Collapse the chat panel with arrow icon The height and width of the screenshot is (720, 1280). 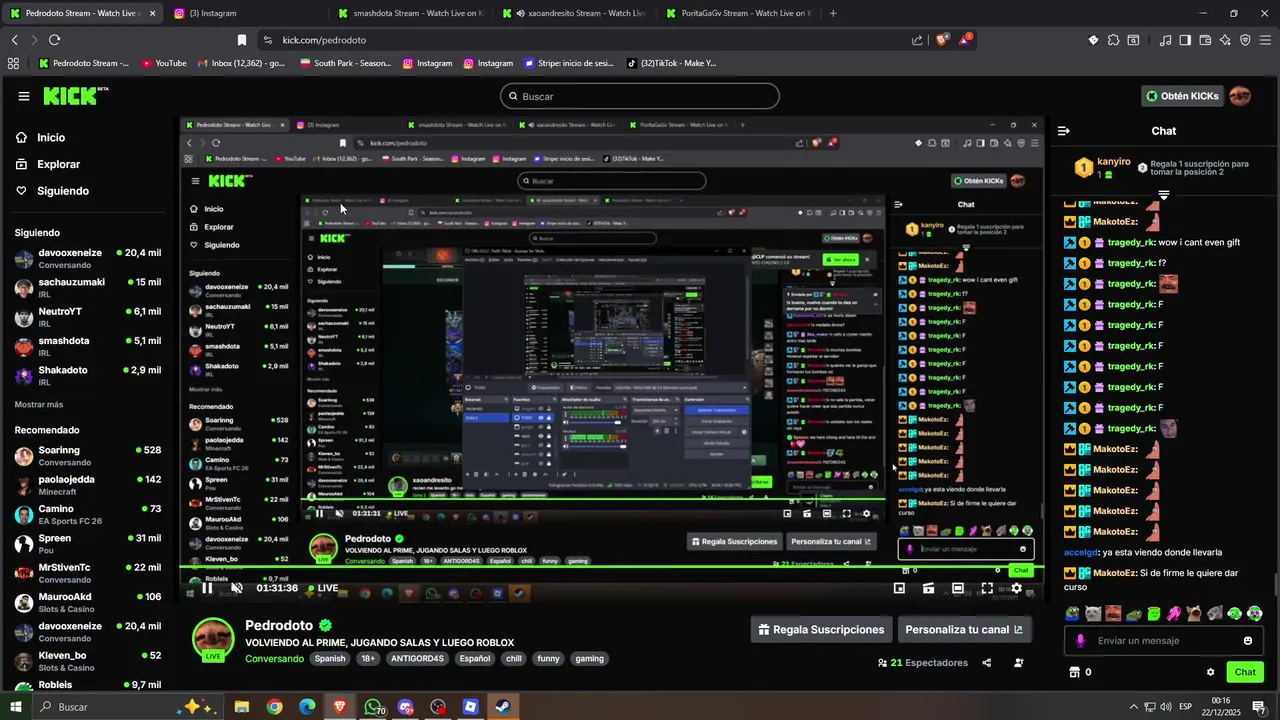click(x=1064, y=131)
